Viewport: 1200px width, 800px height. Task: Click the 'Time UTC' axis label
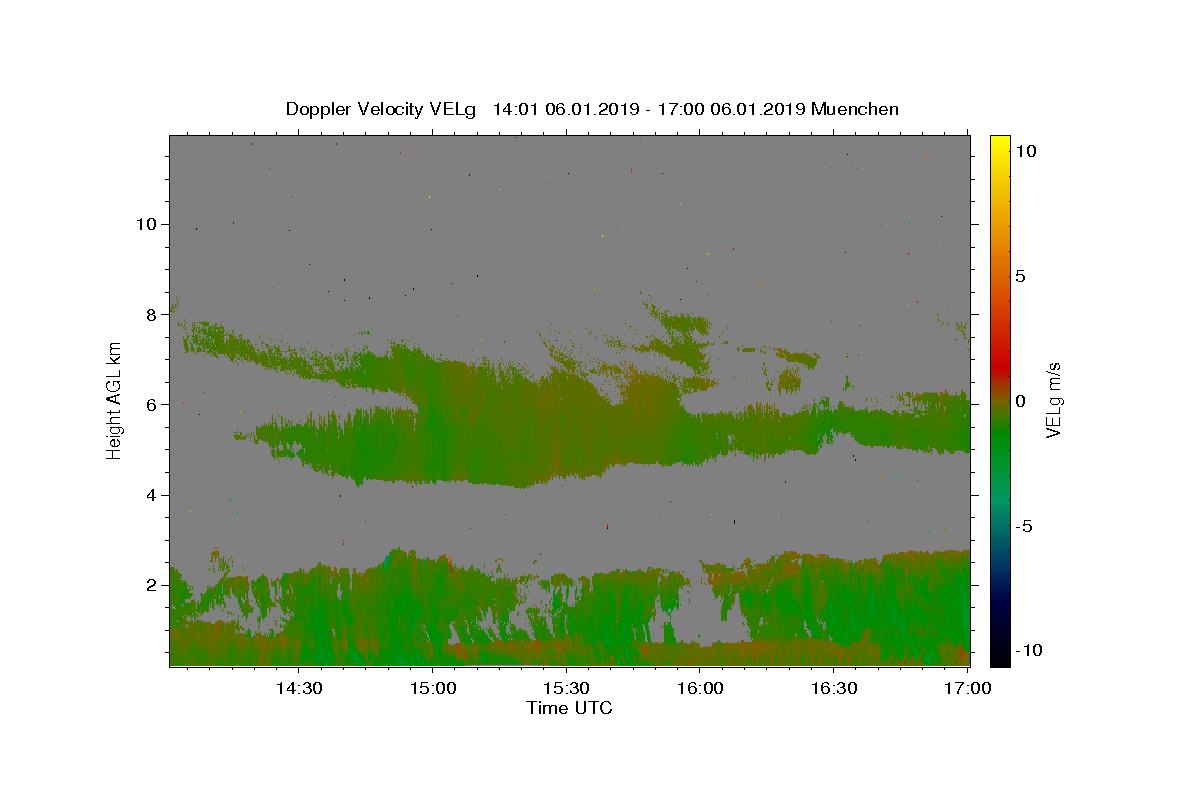click(x=569, y=708)
